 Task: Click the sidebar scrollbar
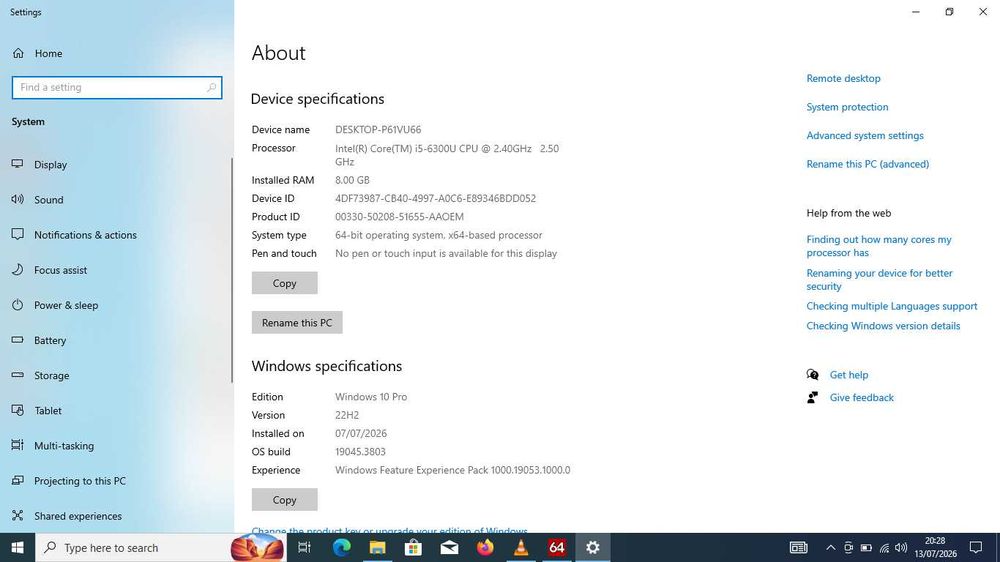point(232,270)
